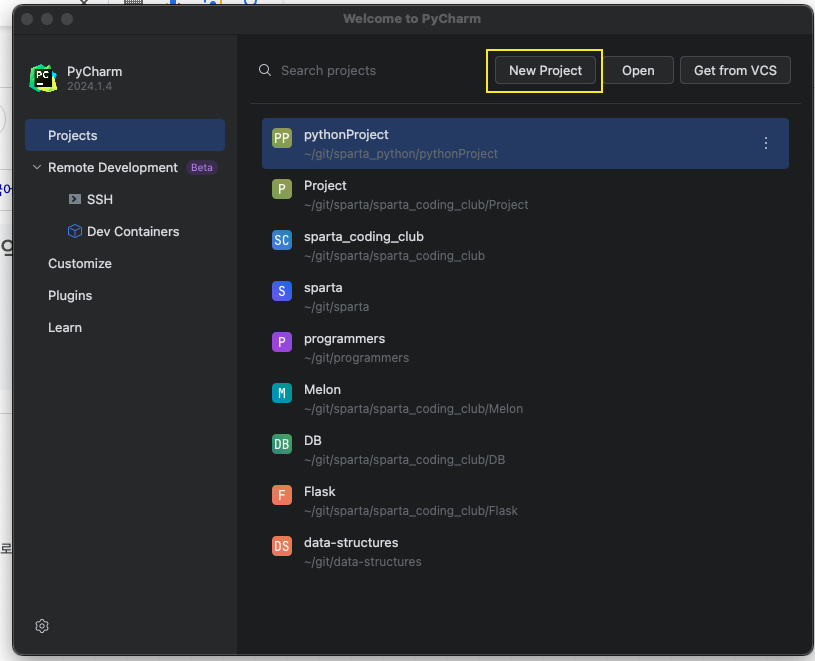Click path ~/git/sparta/sparta_coding_club/DB
815x661 pixels.
pos(404,460)
